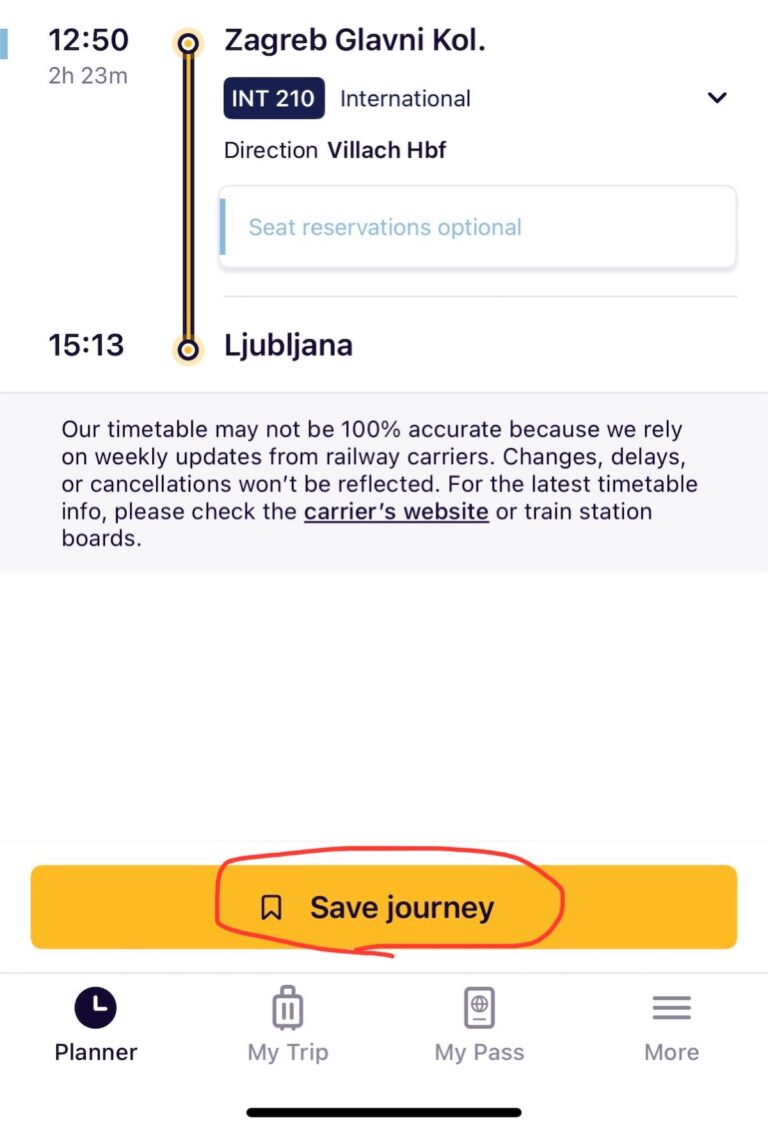
Task: Click the bookmark icon on Save journey
Action: pyautogui.click(x=271, y=908)
